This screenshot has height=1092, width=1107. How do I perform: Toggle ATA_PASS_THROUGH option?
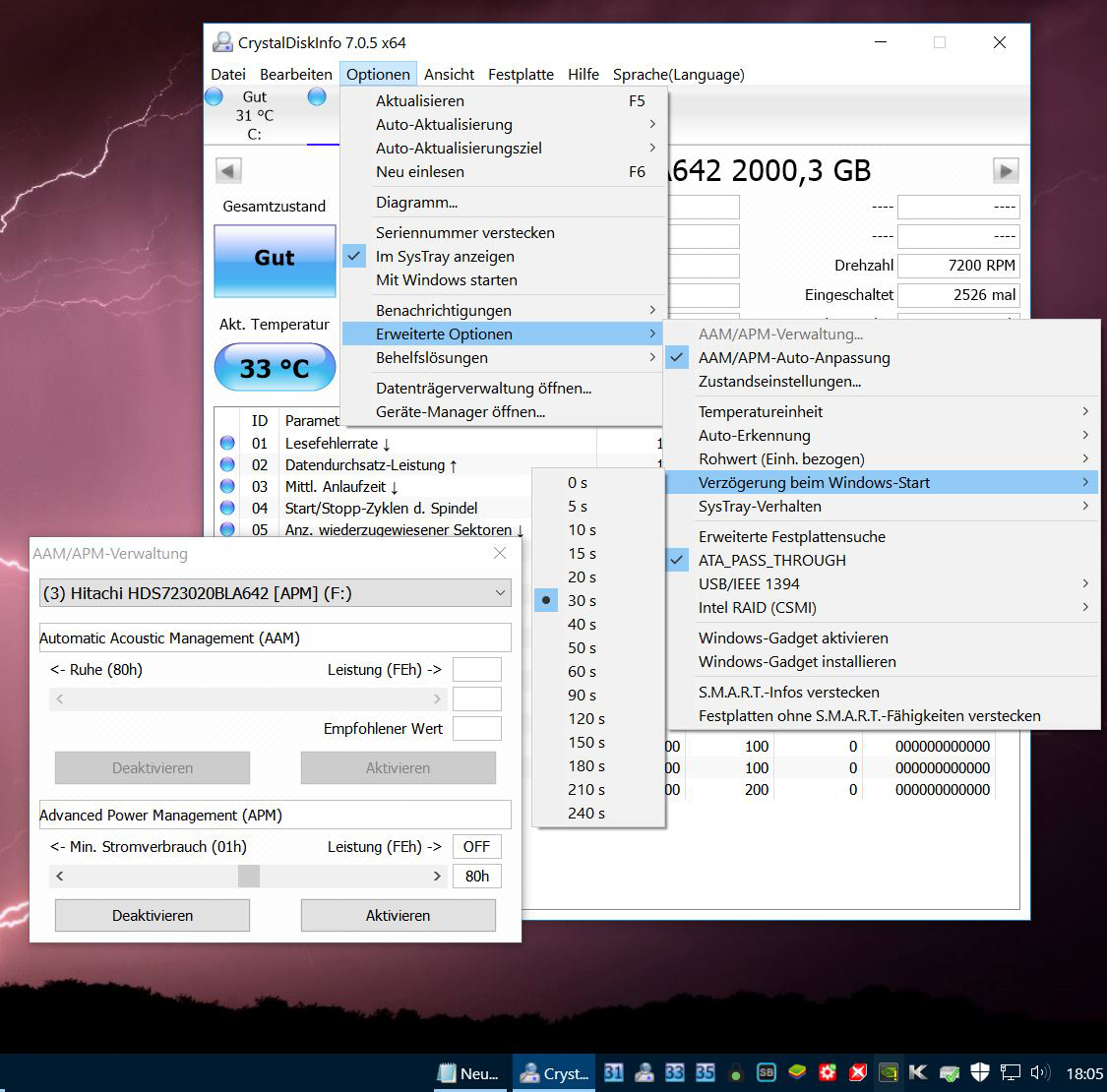[x=883, y=561]
